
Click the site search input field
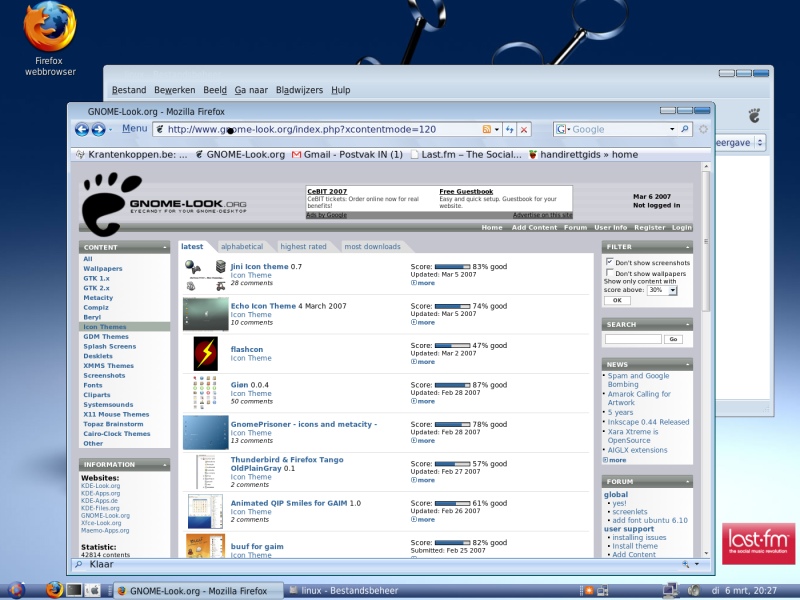(x=633, y=339)
